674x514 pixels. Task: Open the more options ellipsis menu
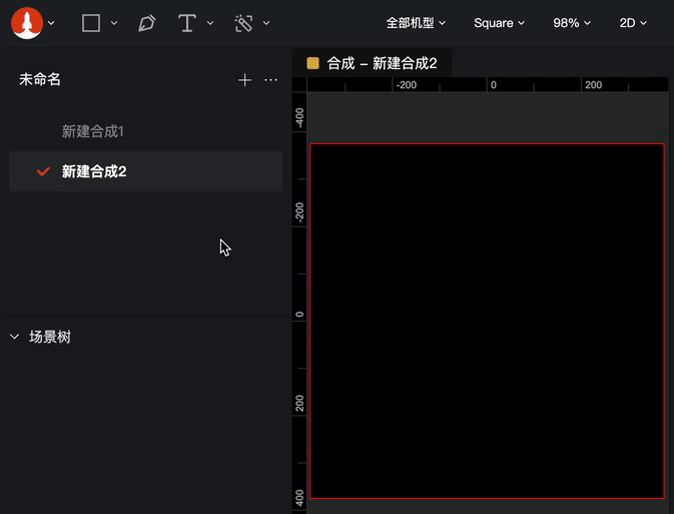(x=271, y=80)
